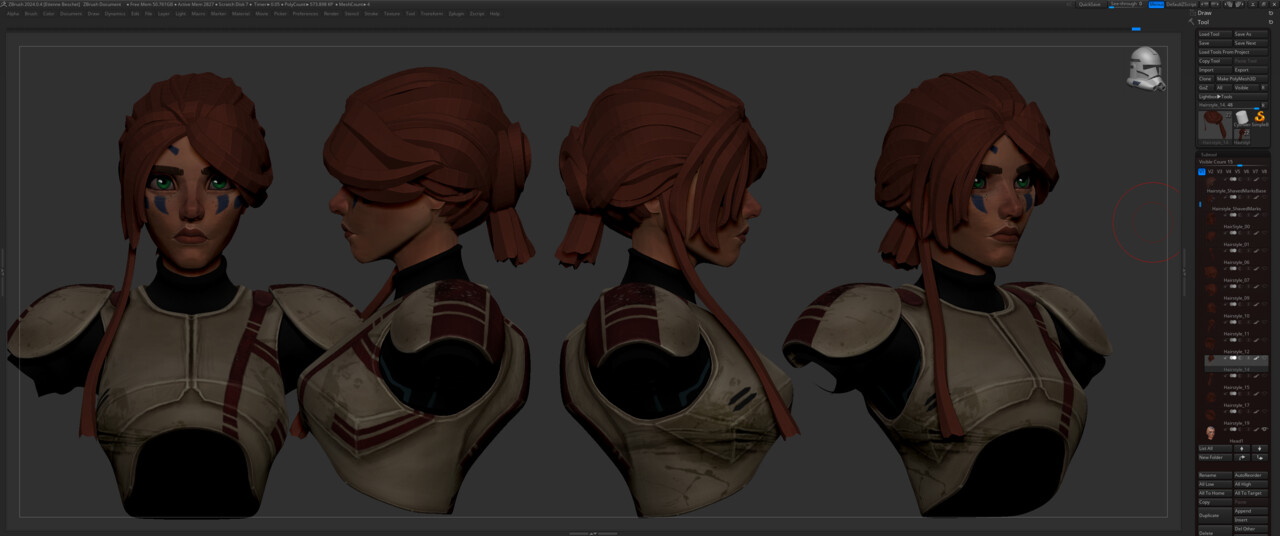Click the Make PolyMesh3D button
Screen dimensions: 1280x536
1241,79
